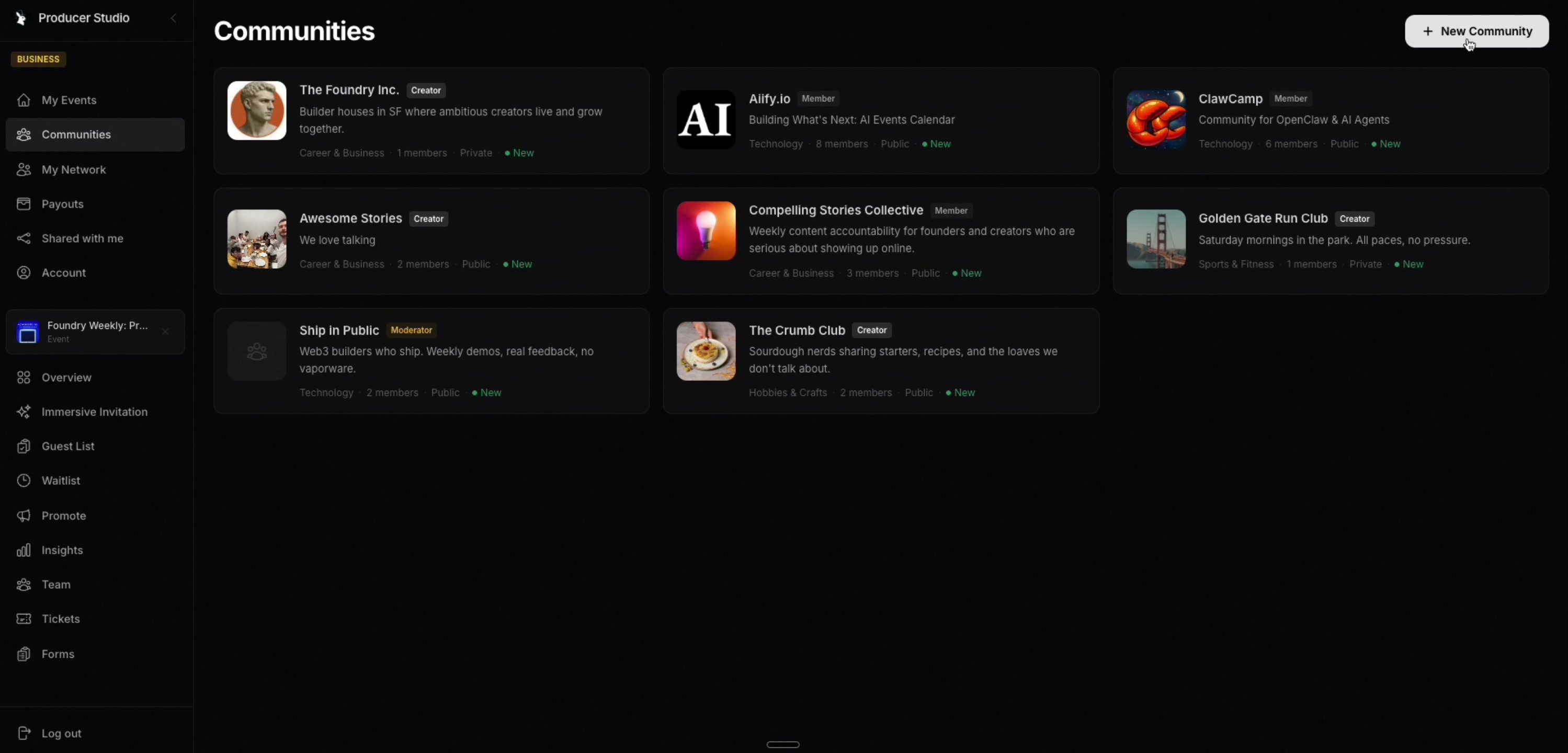This screenshot has width=1568, height=753.
Task: Open Account settings menu item
Action: pyautogui.click(x=95, y=273)
